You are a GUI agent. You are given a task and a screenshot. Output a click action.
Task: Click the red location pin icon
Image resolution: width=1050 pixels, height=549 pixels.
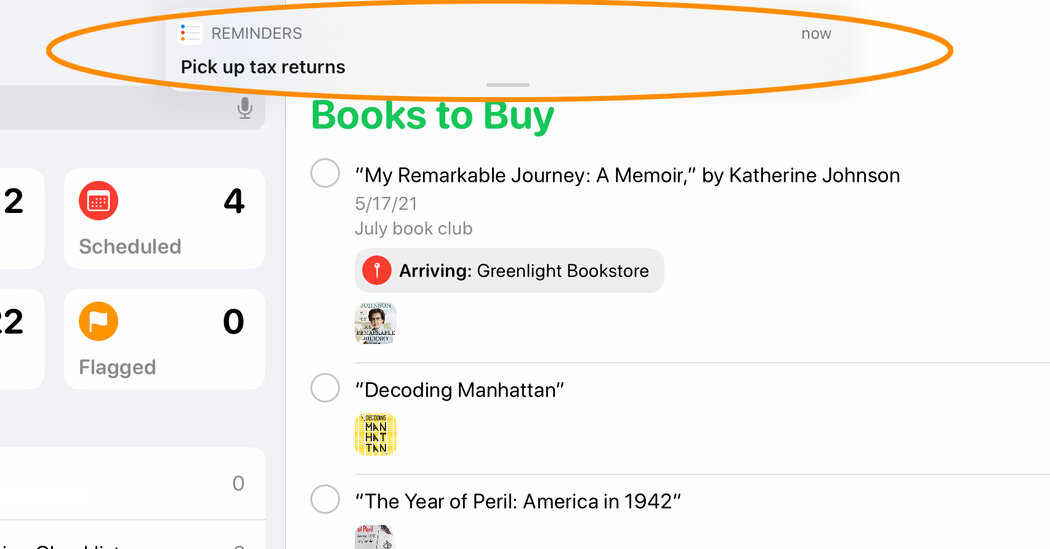pos(377,270)
